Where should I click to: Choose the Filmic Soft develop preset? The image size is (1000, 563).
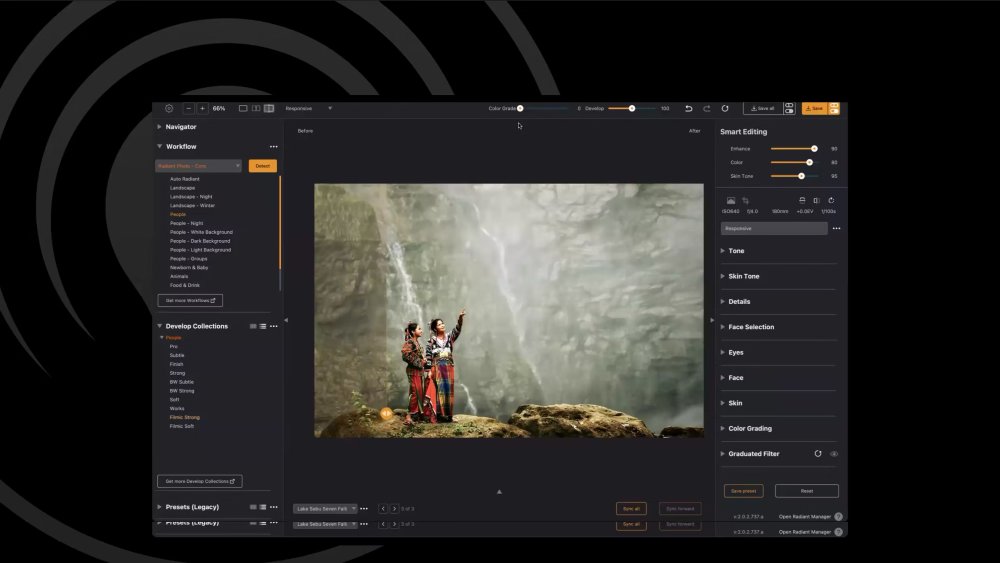tap(182, 426)
